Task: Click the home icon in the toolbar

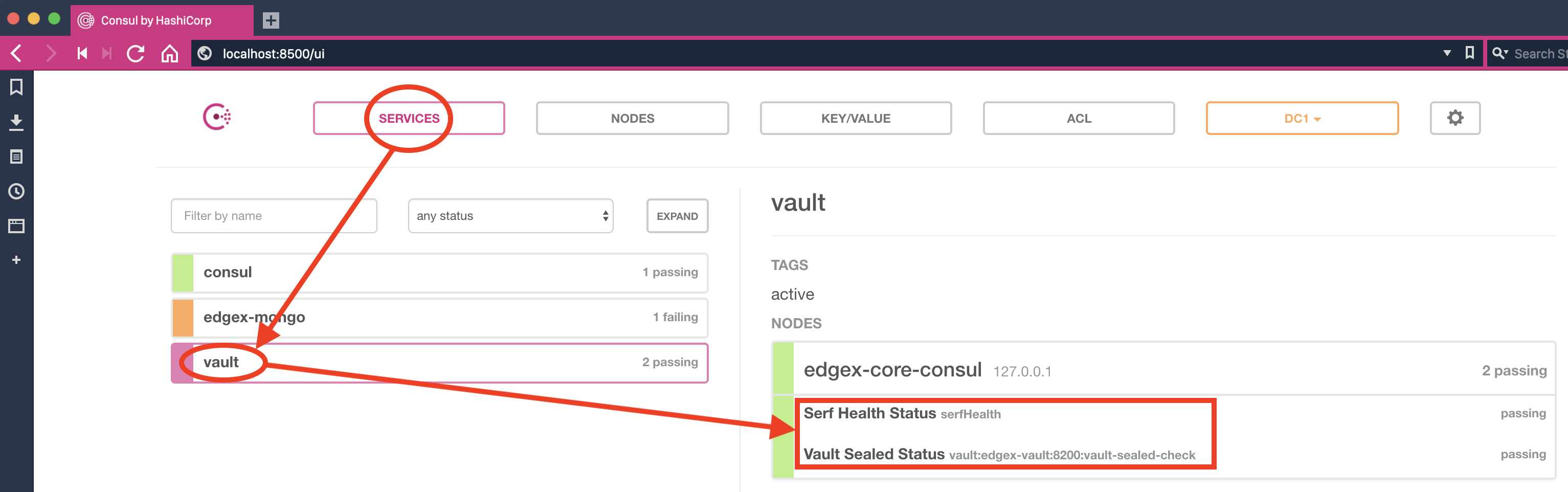Action: 170,53
